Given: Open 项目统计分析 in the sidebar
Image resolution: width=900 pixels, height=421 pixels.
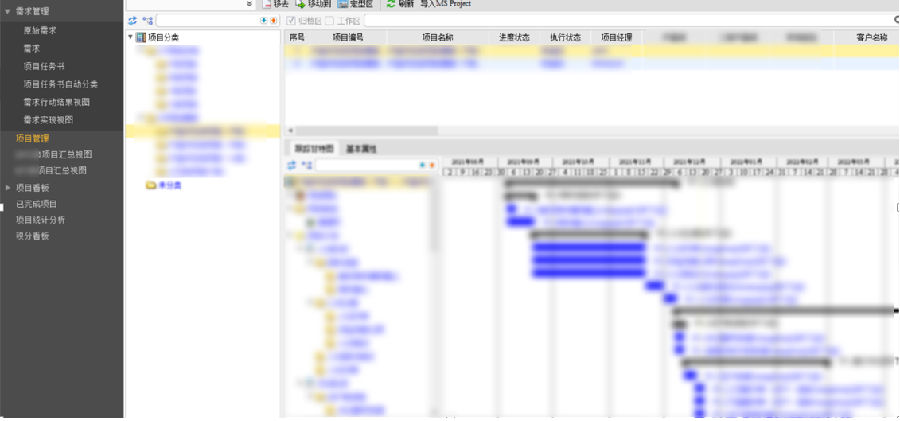Looking at the screenshot, I should [x=41, y=220].
